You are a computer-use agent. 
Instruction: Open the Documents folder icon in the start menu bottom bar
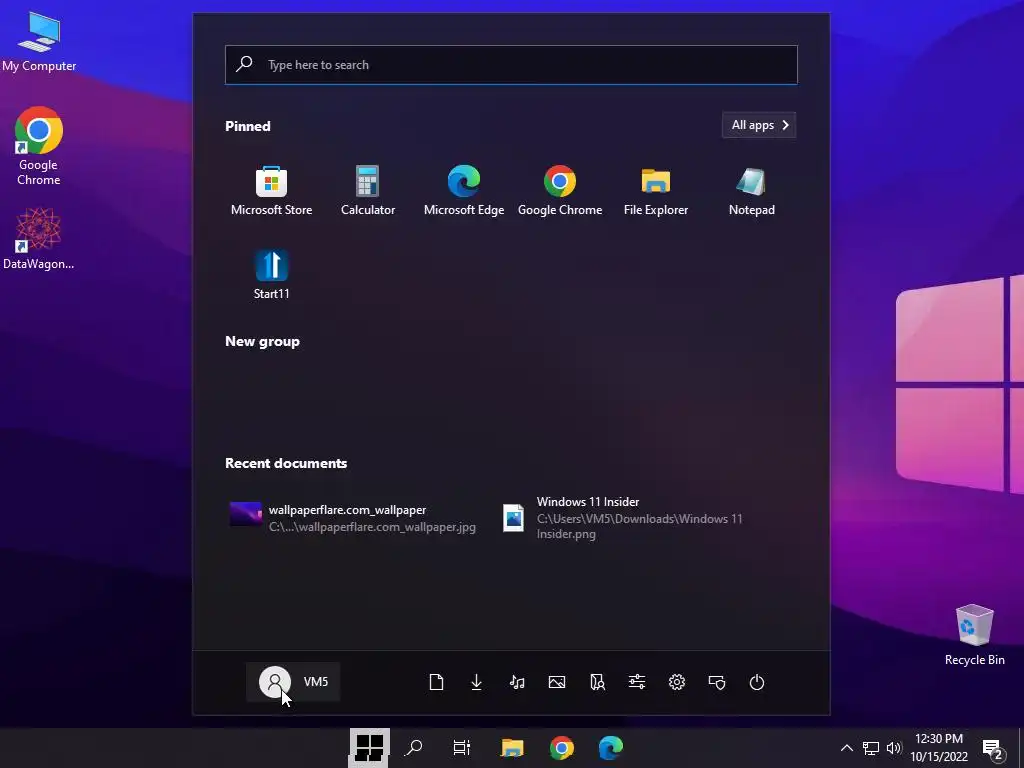click(x=436, y=682)
